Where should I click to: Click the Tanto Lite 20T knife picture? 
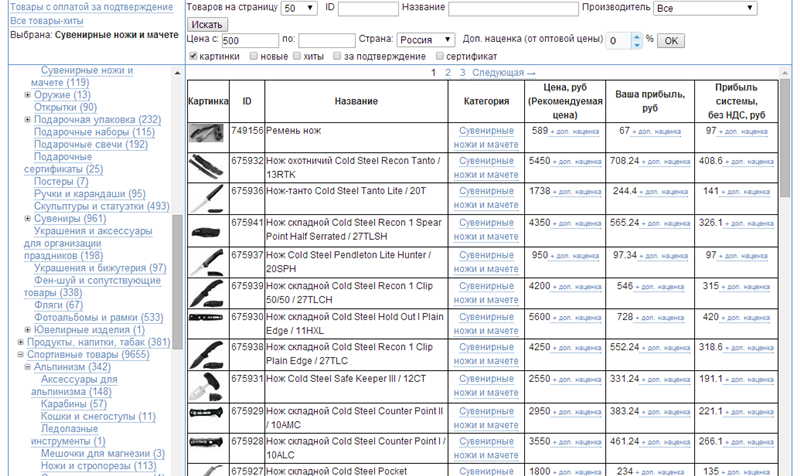tap(207, 195)
